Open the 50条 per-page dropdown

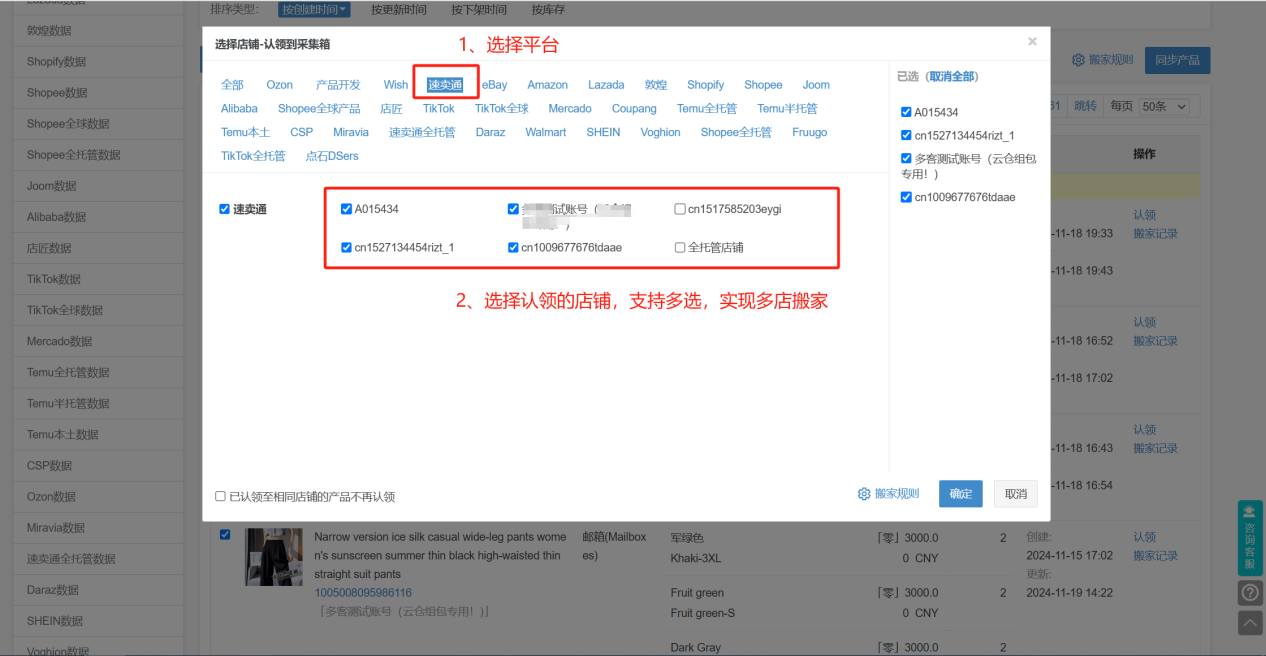pos(1165,106)
